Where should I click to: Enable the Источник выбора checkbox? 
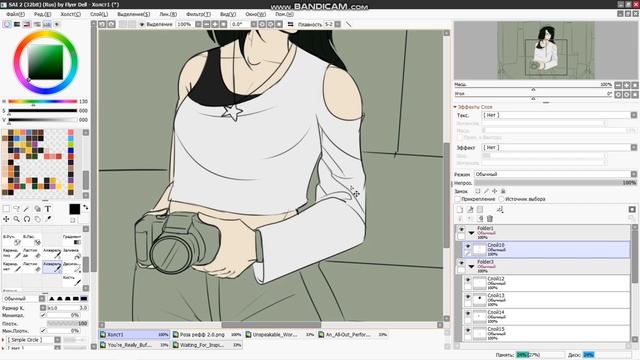501,199
